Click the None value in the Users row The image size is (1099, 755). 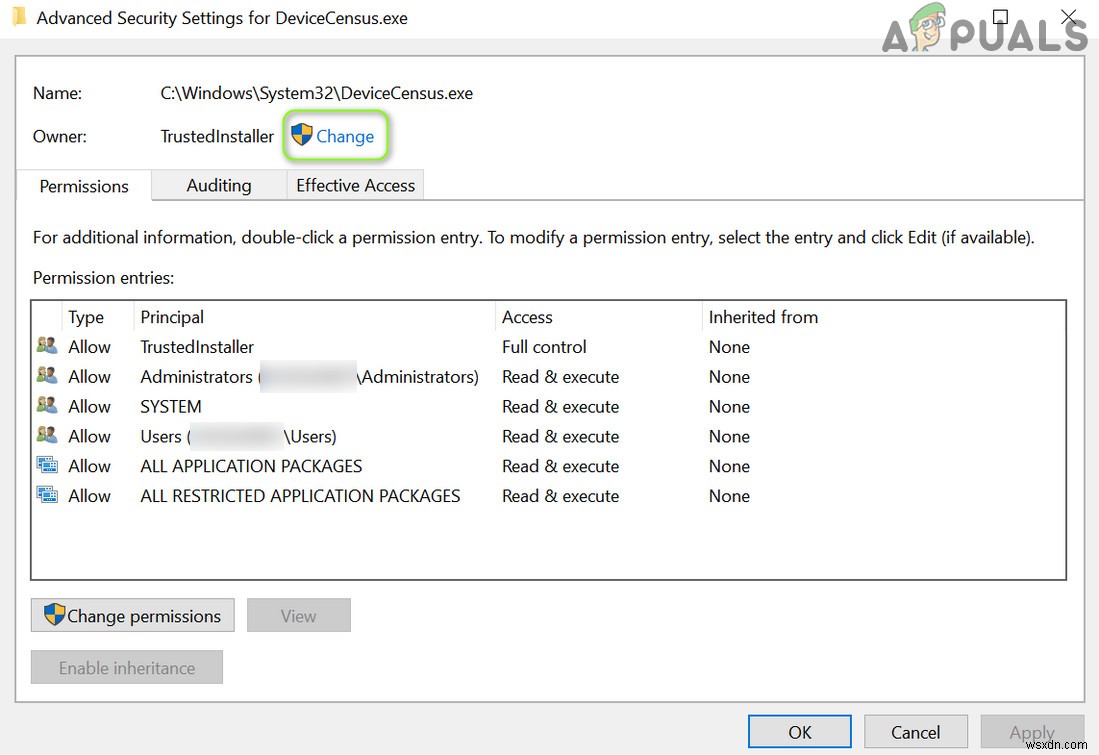(729, 436)
